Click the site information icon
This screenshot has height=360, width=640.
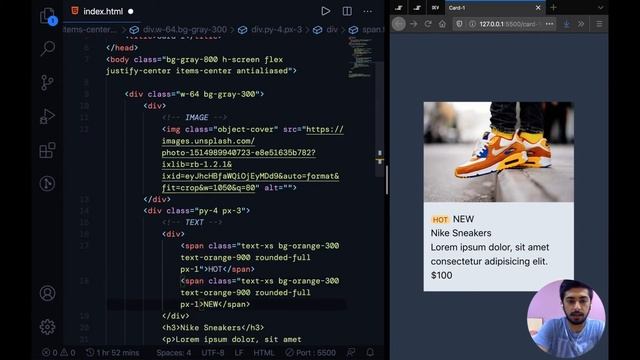click(472, 24)
